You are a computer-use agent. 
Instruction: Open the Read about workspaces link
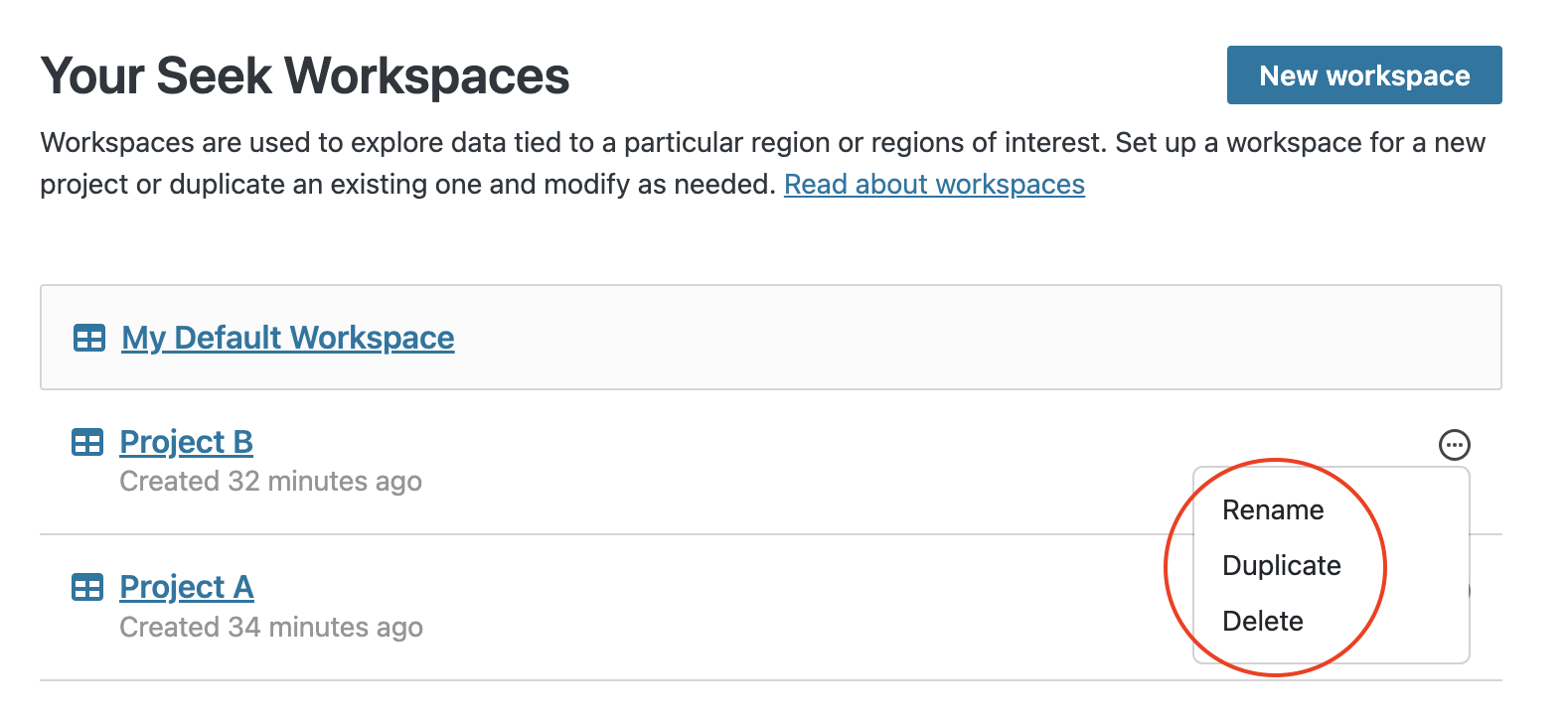[x=934, y=185]
